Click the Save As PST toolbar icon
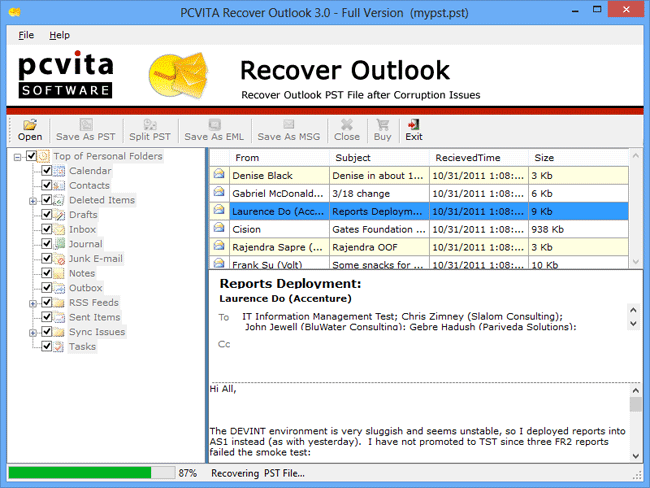 click(x=86, y=124)
